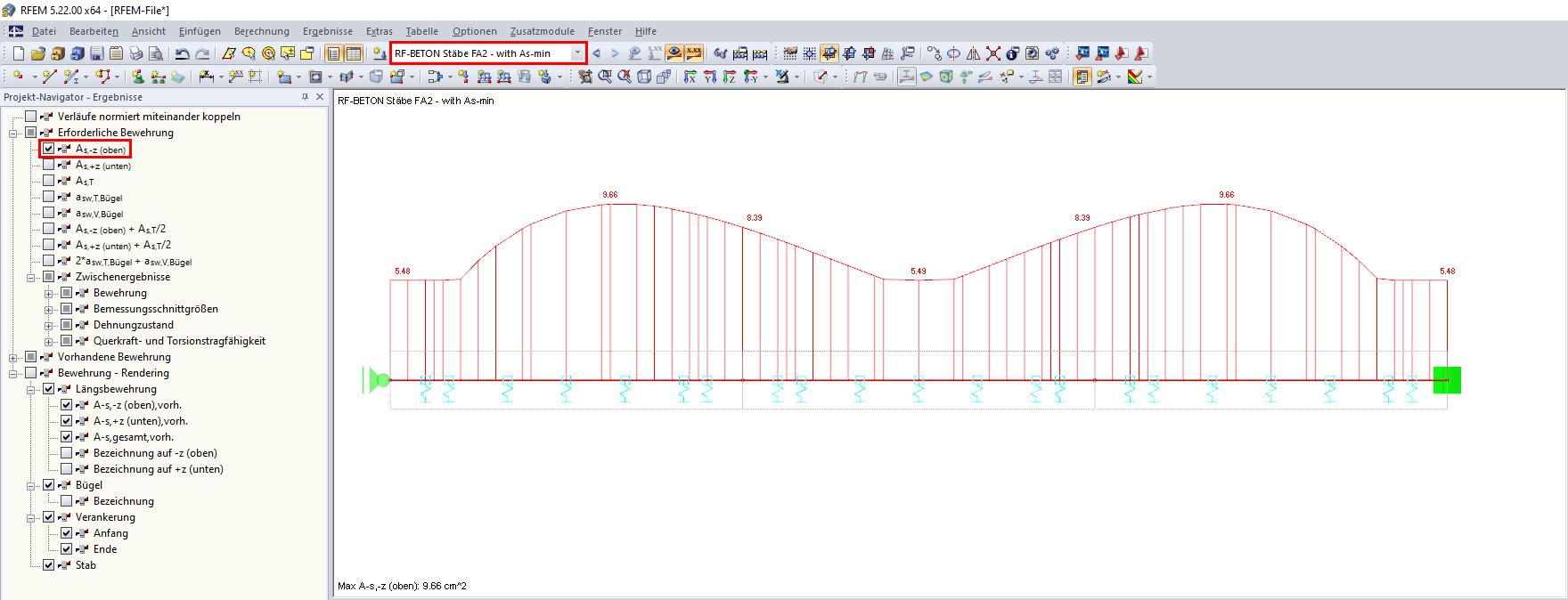The height and width of the screenshot is (600, 1568).
Task: Select 'A-s,gesamt,vorh.' tree item
Action: (134, 437)
